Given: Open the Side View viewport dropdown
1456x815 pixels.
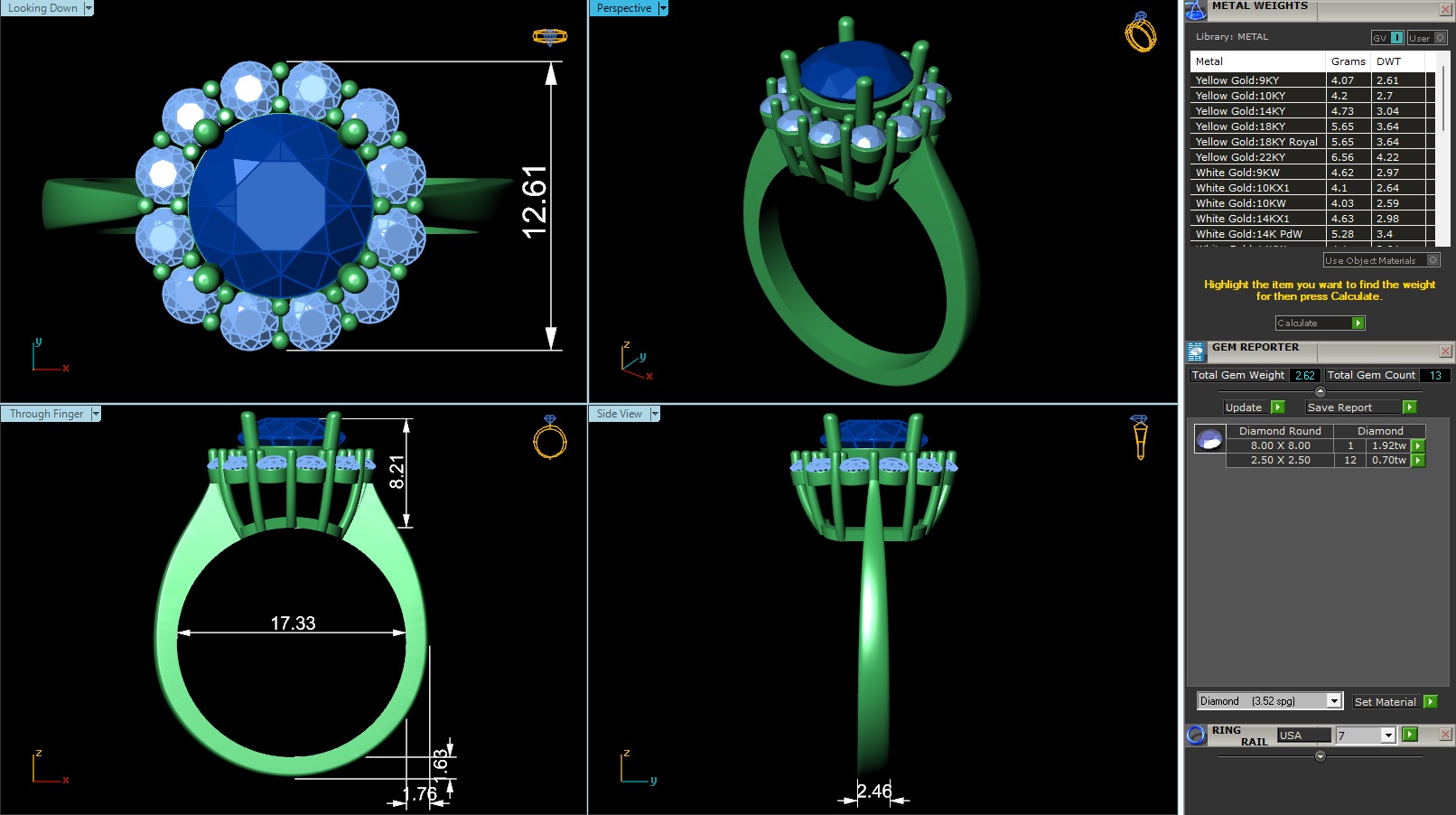Looking at the screenshot, I should tap(655, 414).
